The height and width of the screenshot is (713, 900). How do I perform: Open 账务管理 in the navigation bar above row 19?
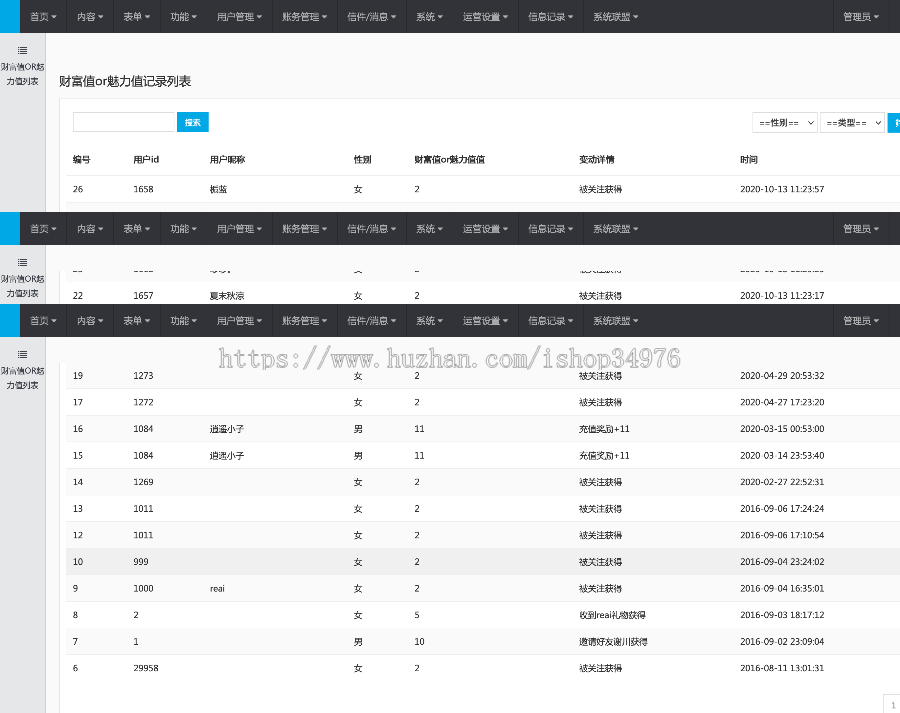[304, 320]
